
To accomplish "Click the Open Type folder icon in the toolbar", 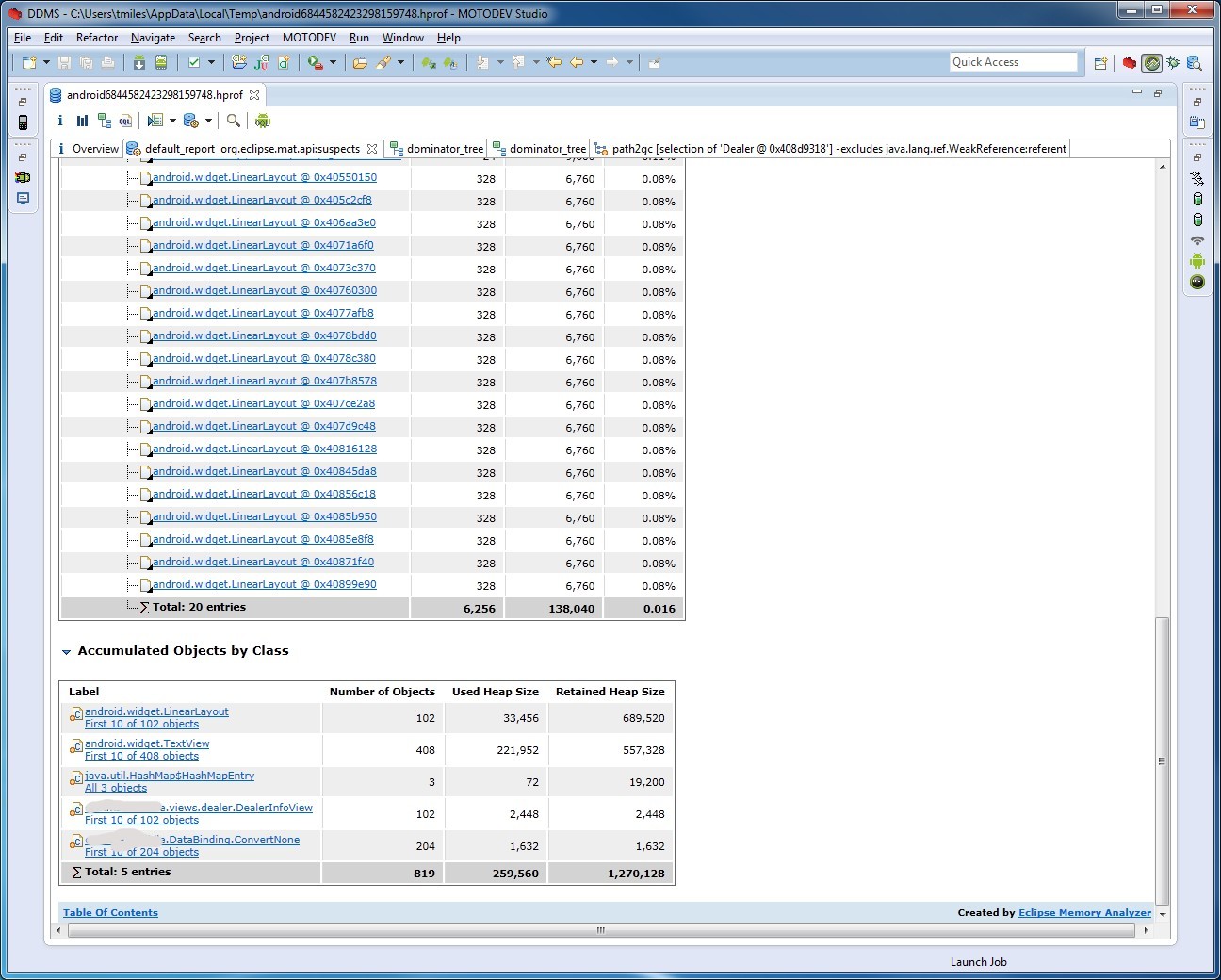I will click(360, 62).
